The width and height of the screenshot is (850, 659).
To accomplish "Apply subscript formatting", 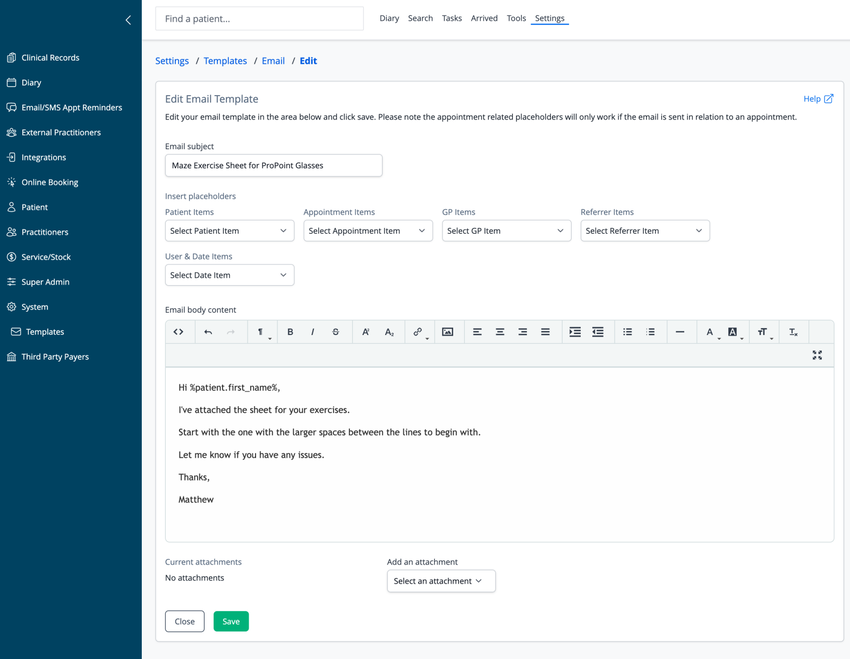I will coord(389,332).
